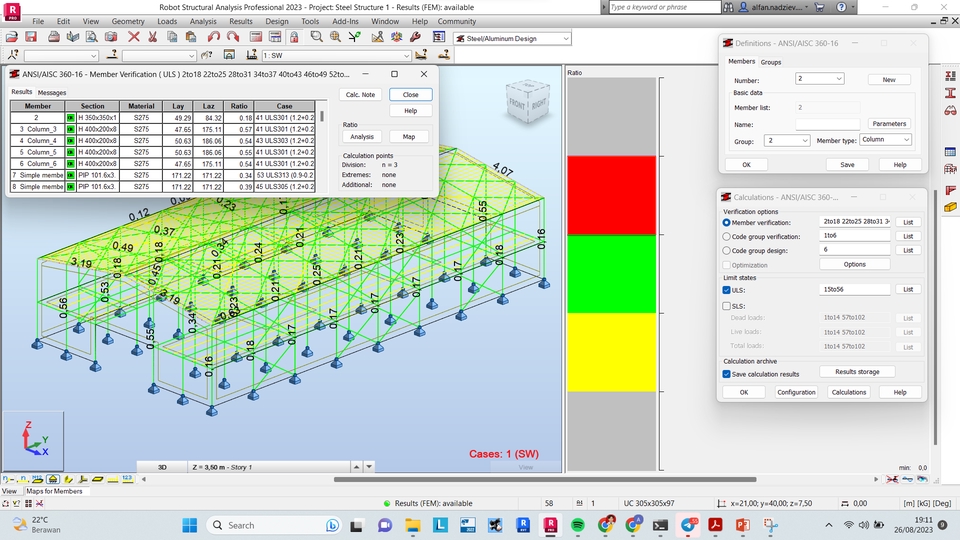The width and height of the screenshot is (960, 540).
Task: Click the Calculations button
Action: point(849,392)
